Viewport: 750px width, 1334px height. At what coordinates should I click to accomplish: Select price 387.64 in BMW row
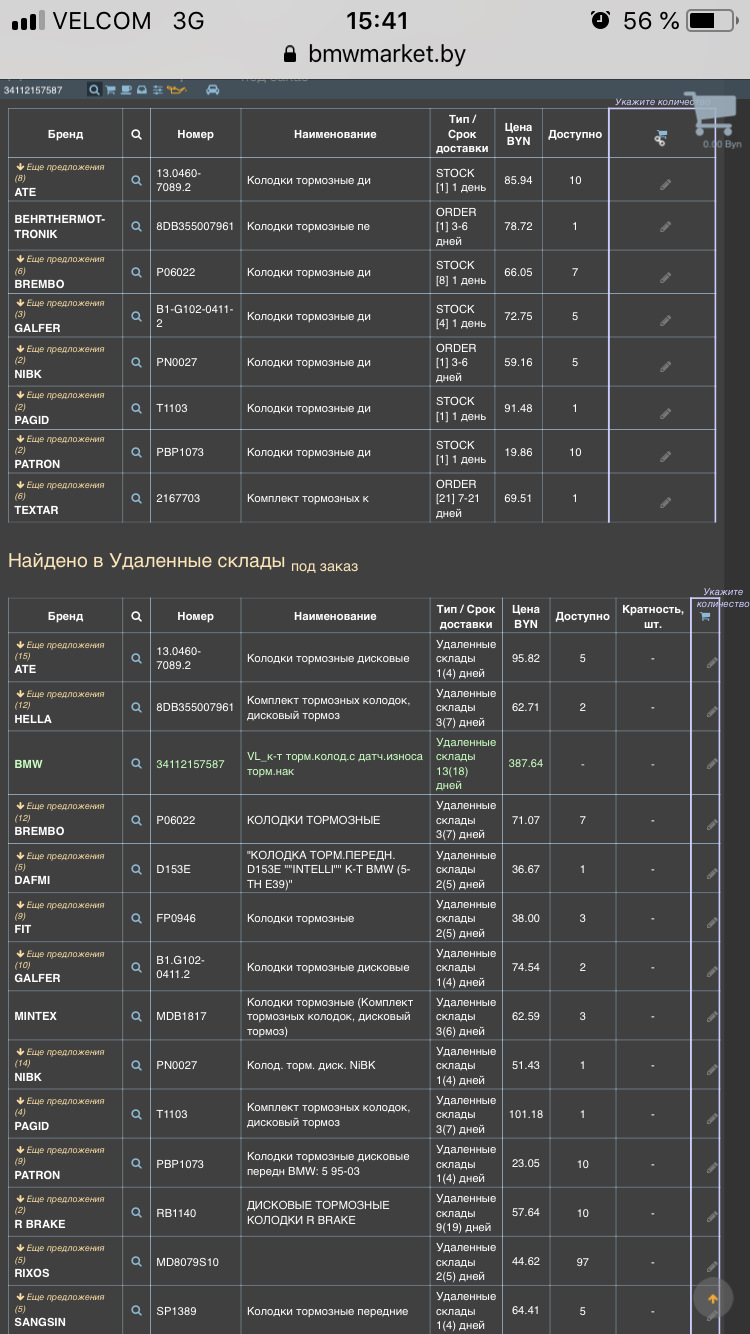(x=525, y=764)
